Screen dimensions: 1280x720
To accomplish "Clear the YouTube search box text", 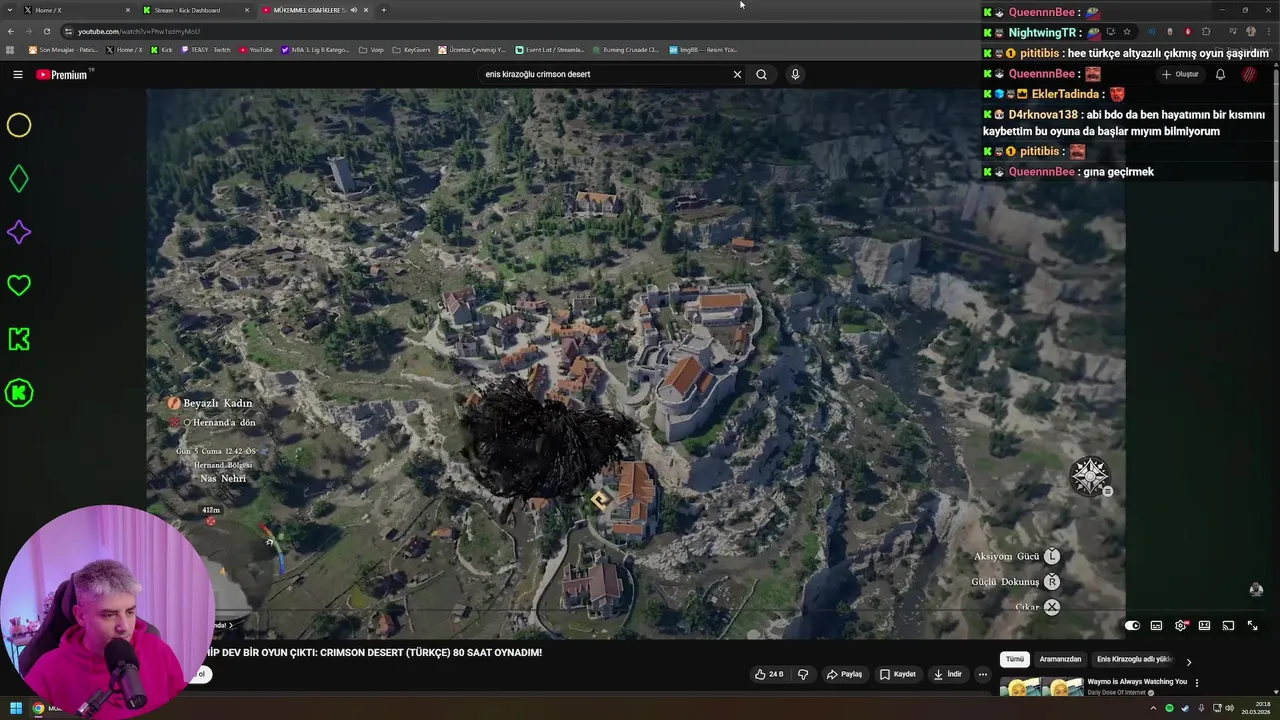I will pyautogui.click(x=737, y=74).
